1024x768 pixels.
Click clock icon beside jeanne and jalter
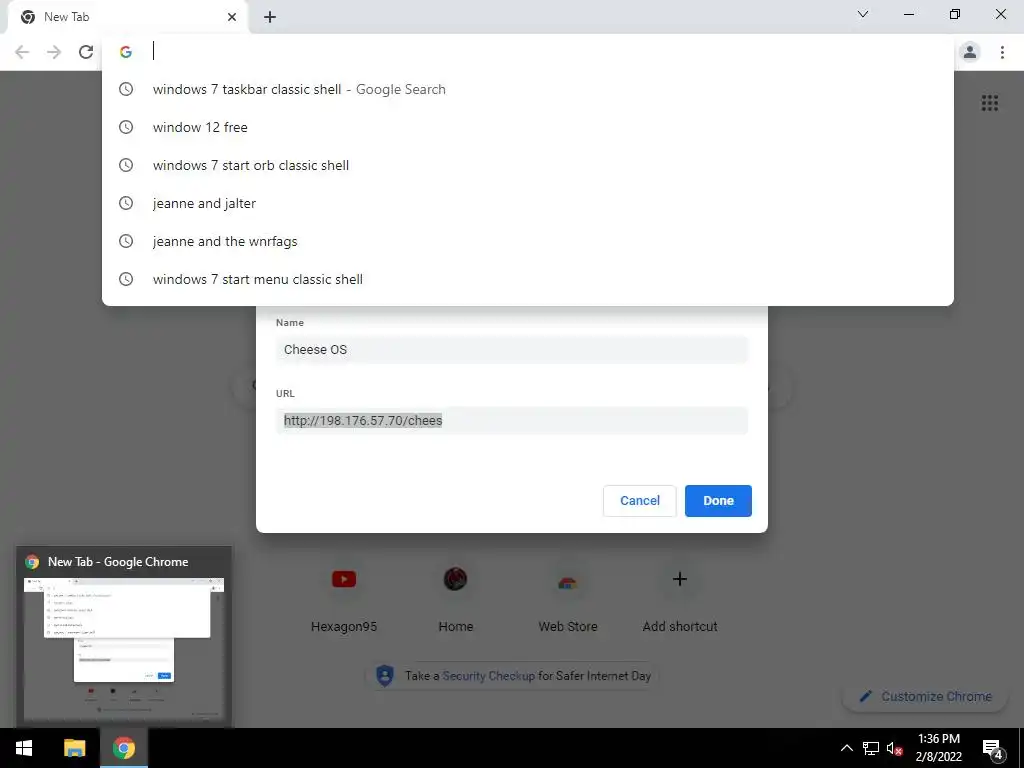126,203
